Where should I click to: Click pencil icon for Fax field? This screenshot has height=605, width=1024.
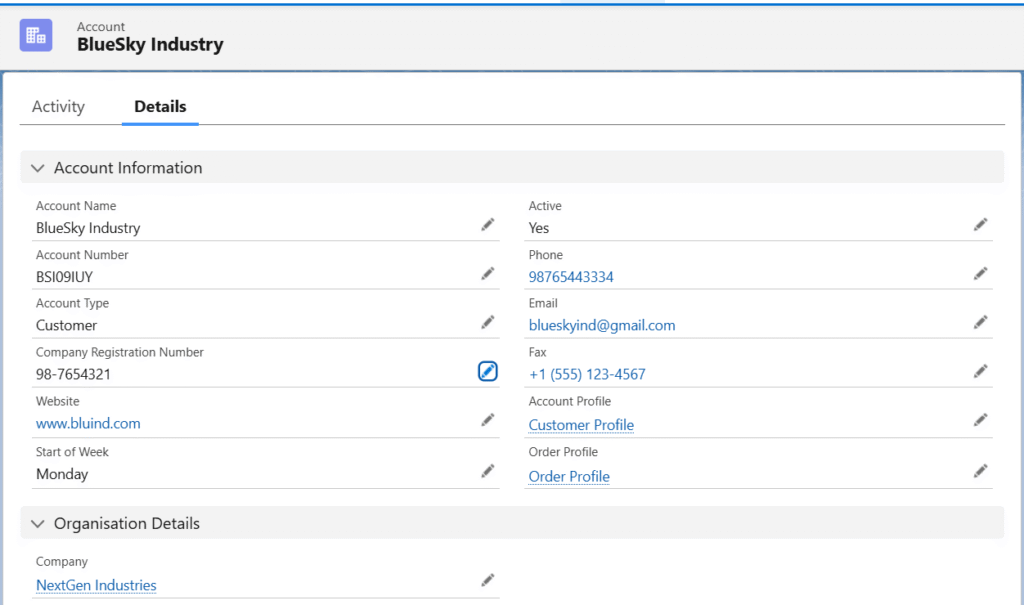pyautogui.click(x=981, y=371)
